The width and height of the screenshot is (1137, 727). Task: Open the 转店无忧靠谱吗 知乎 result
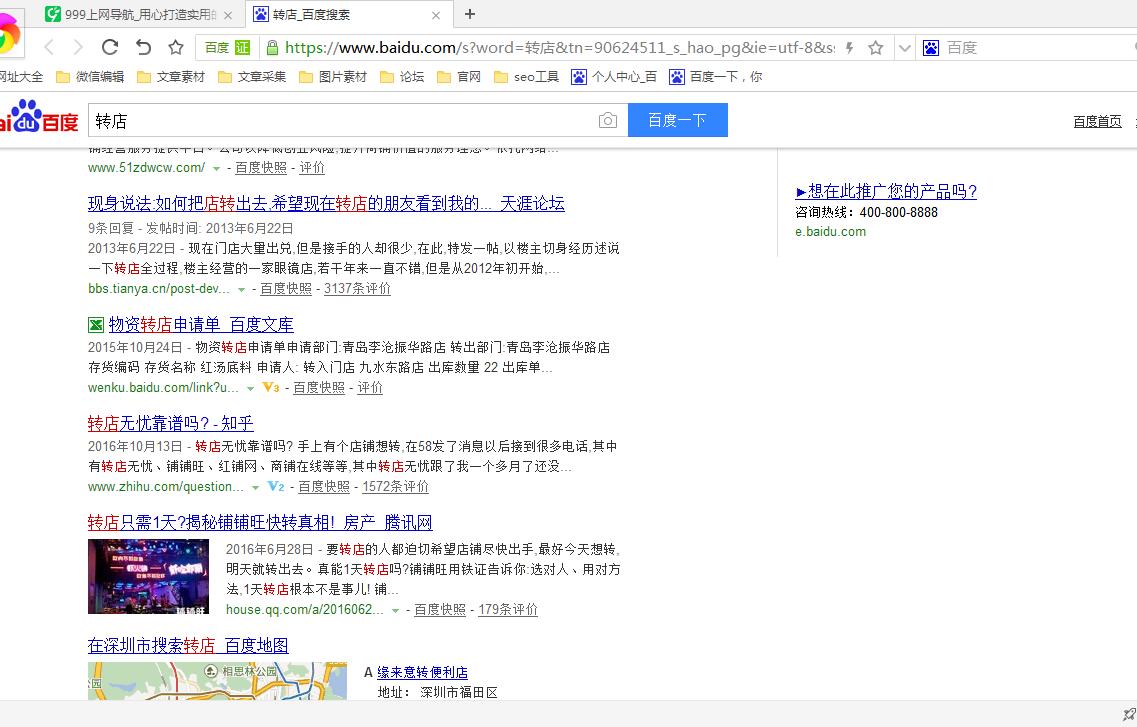pyautogui.click(x=170, y=423)
